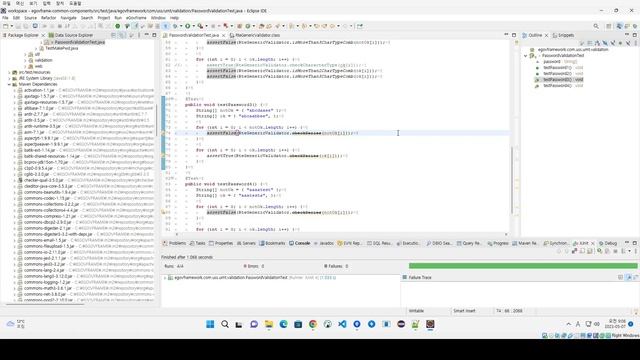
Task: Collapse the PasswordValidationTest class in Outline
Action: point(526,56)
